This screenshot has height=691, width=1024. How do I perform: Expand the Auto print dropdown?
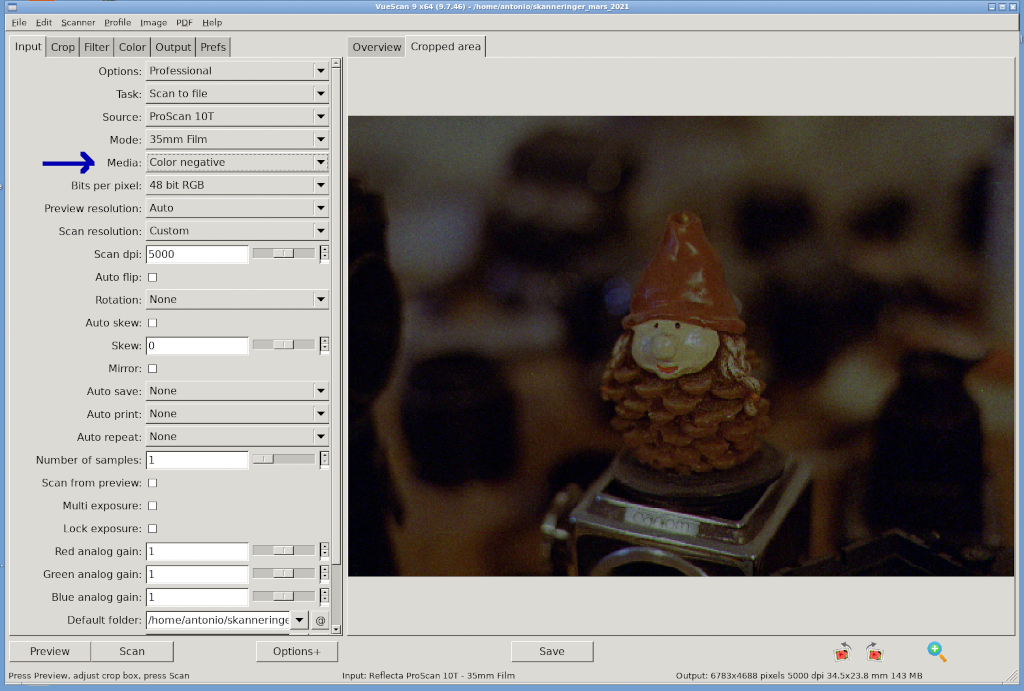click(236, 413)
